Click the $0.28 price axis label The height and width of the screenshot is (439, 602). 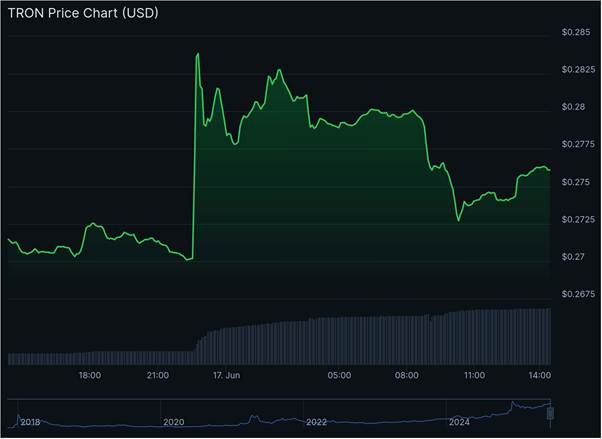pos(573,107)
